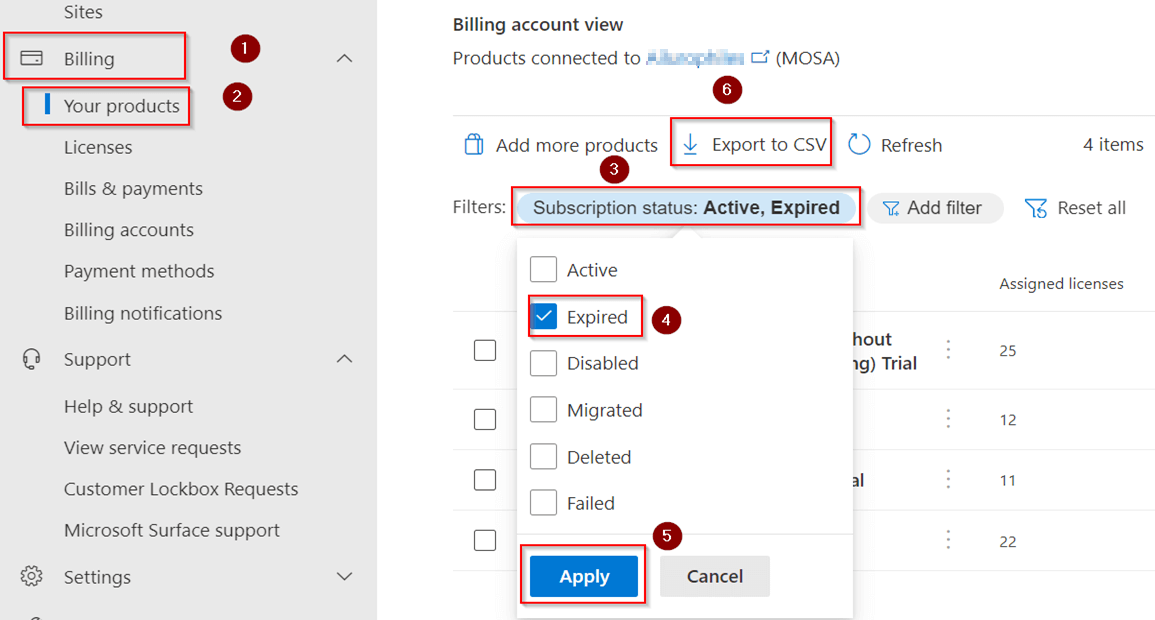The image size is (1155, 620).
Task: Click the Add more products cart icon
Action: [x=474, y=144]
